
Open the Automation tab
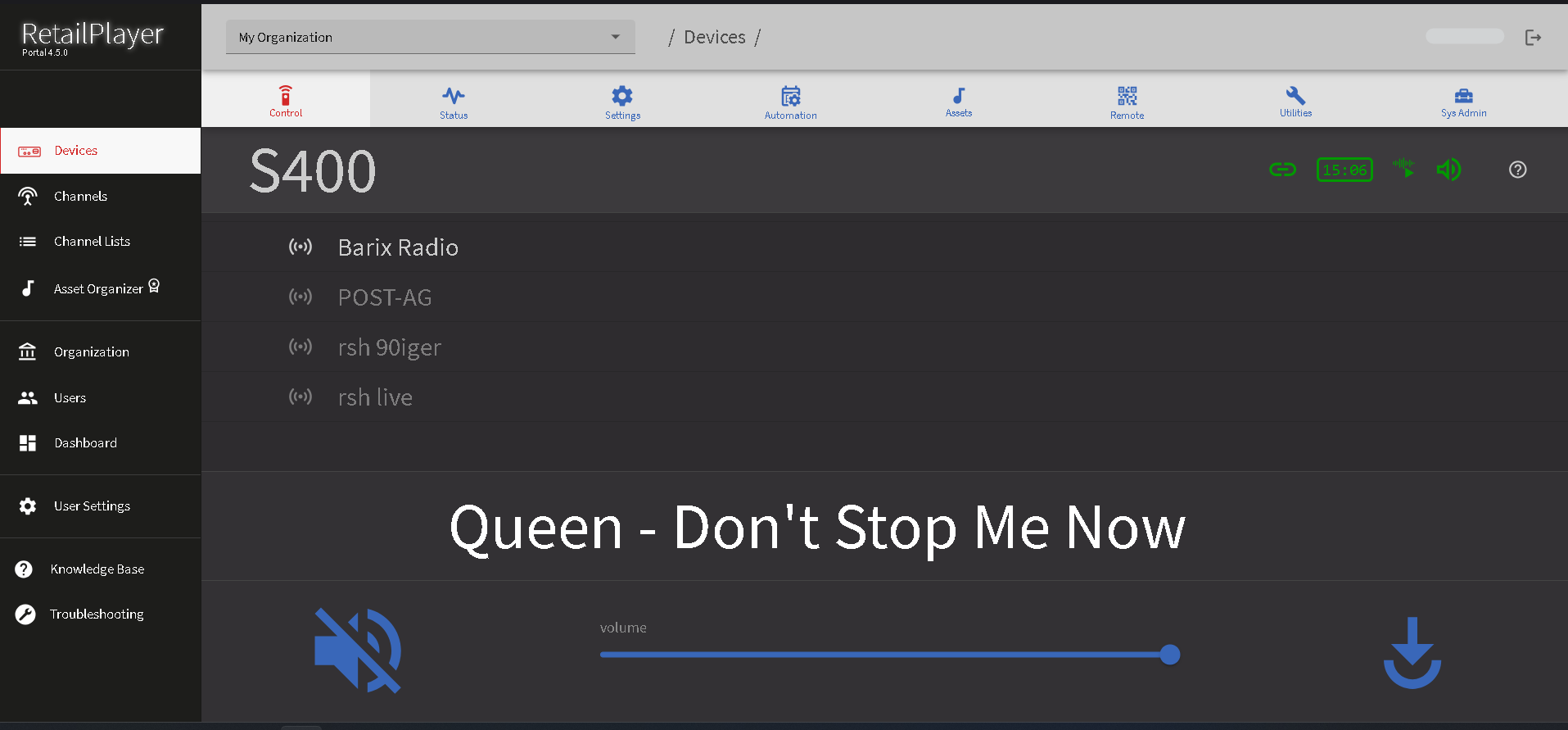(x=790, y=102)
